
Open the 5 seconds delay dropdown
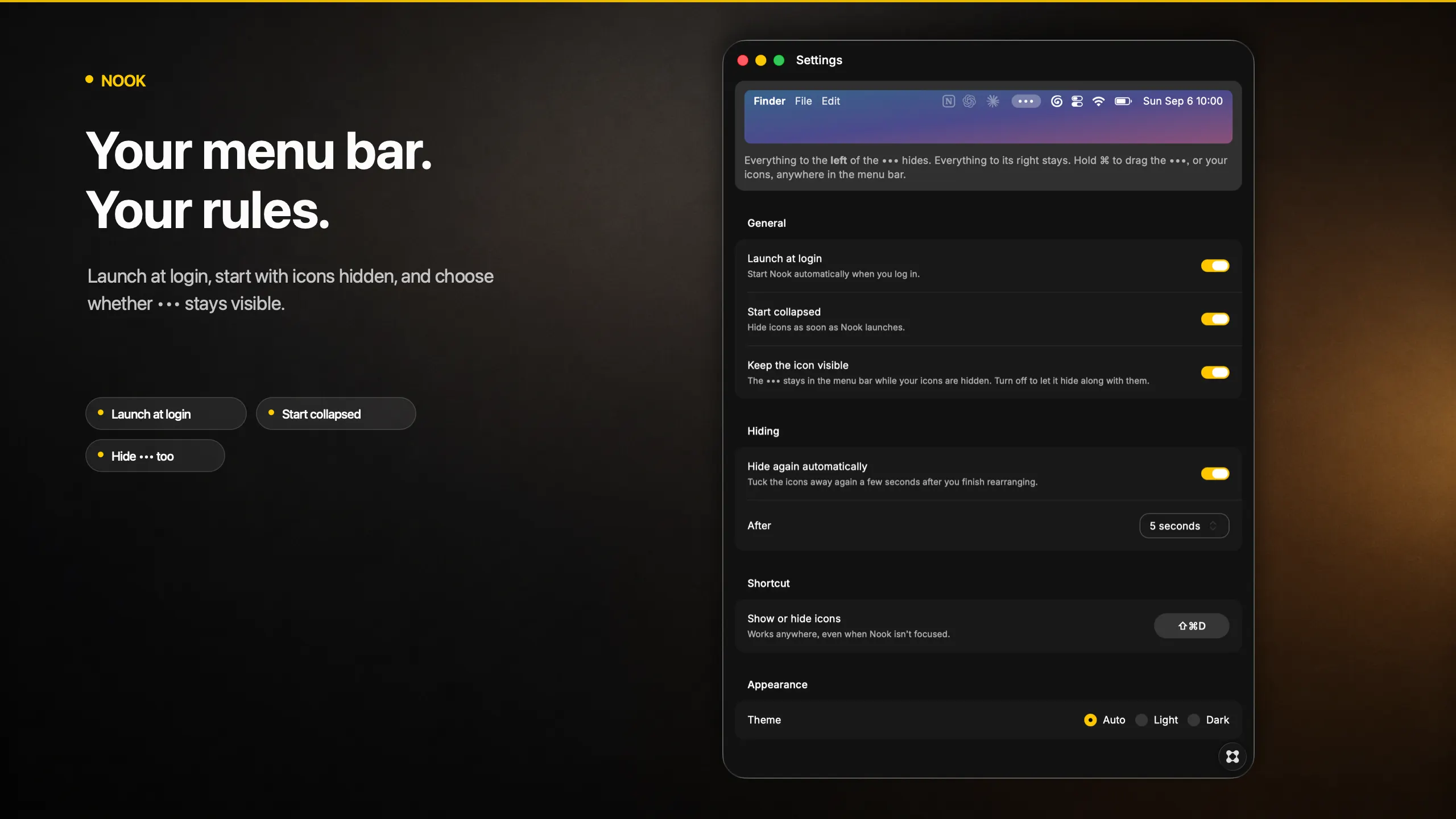(1184, 526)
